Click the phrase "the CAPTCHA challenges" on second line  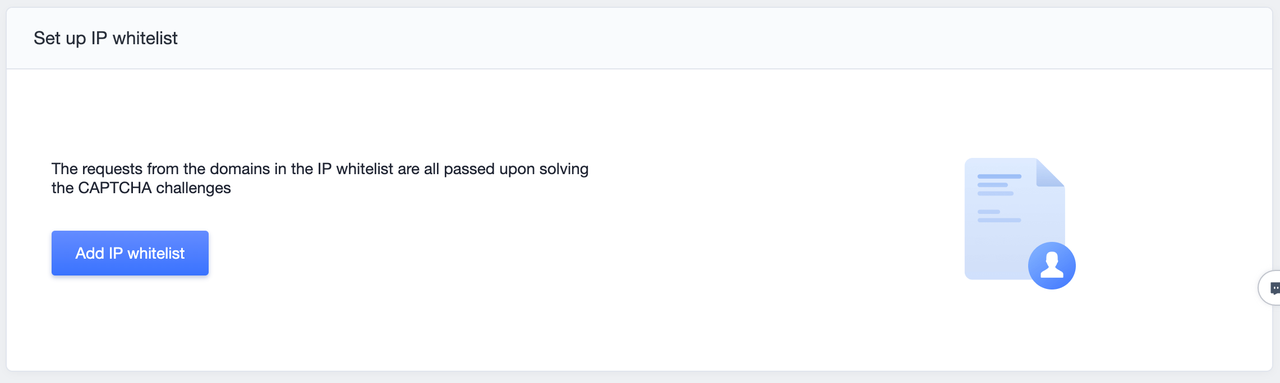pos(141,188)
